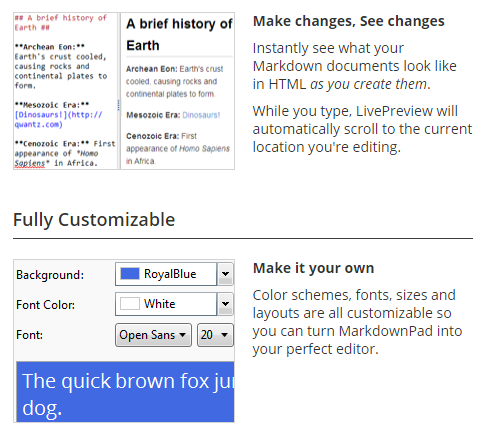Screen dimensions: 488x446
Task: Expand the Open Sans font dropdown
Action: 153,335
